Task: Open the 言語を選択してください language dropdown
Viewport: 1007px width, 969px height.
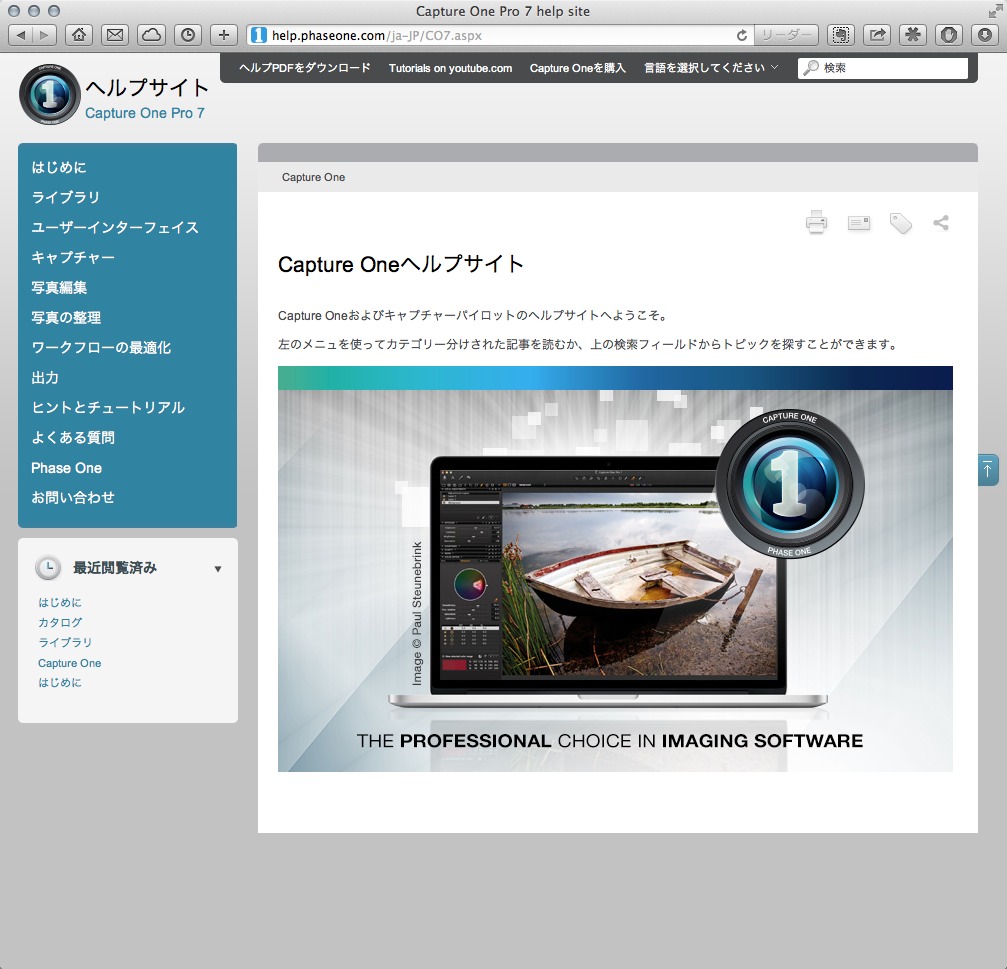Action: 711,67
